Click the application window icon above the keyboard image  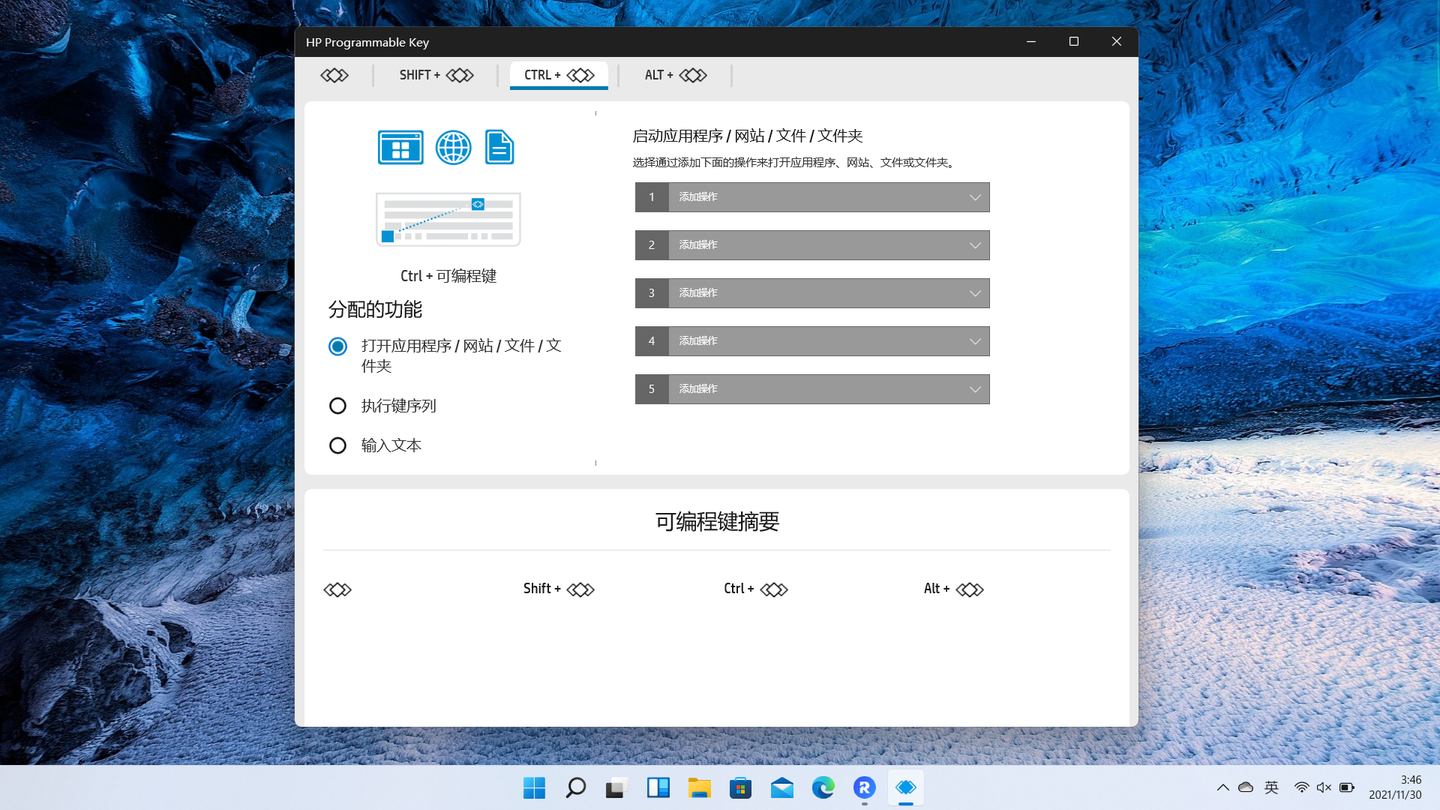click(x=400, y=147)
